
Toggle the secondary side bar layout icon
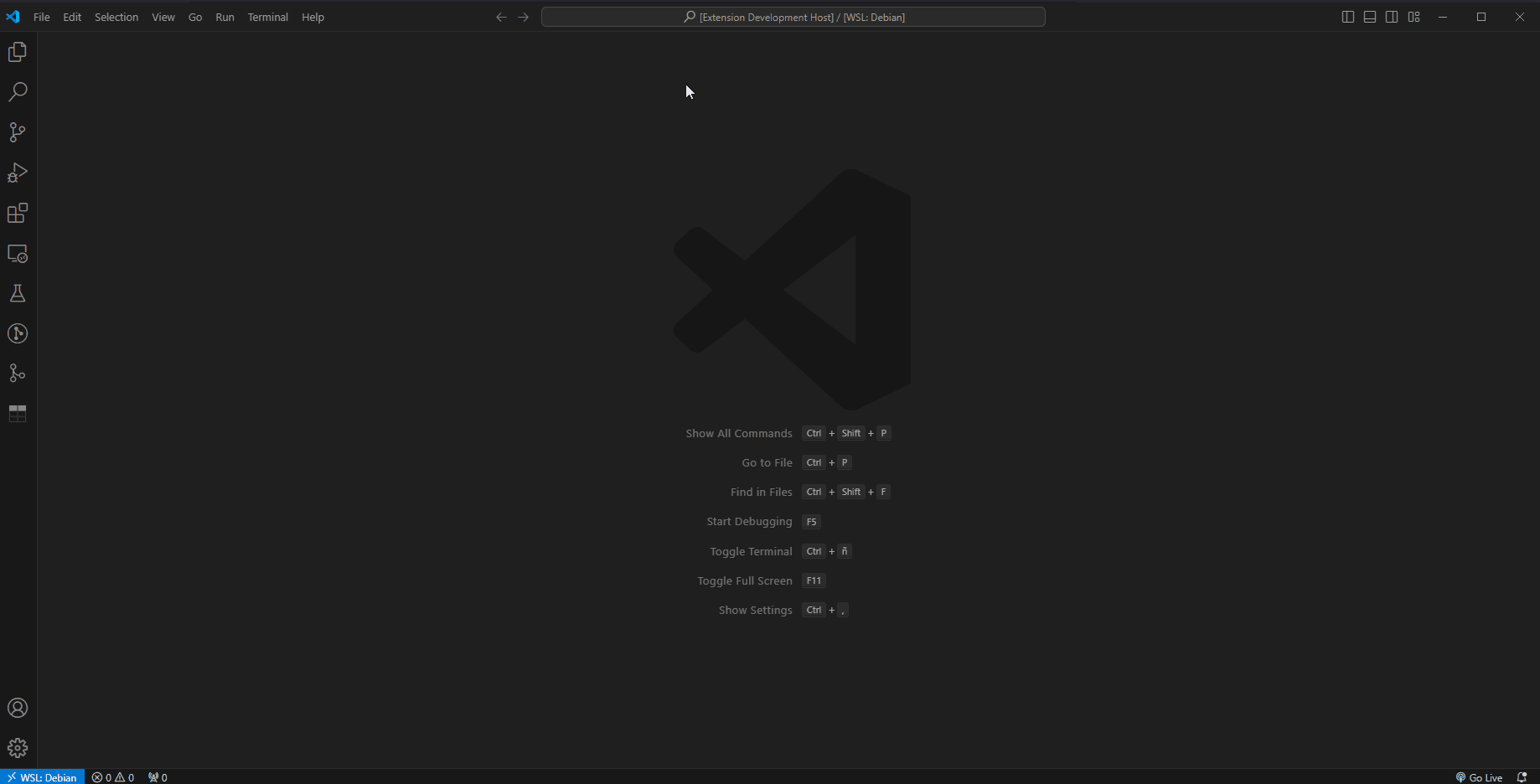1392,17
